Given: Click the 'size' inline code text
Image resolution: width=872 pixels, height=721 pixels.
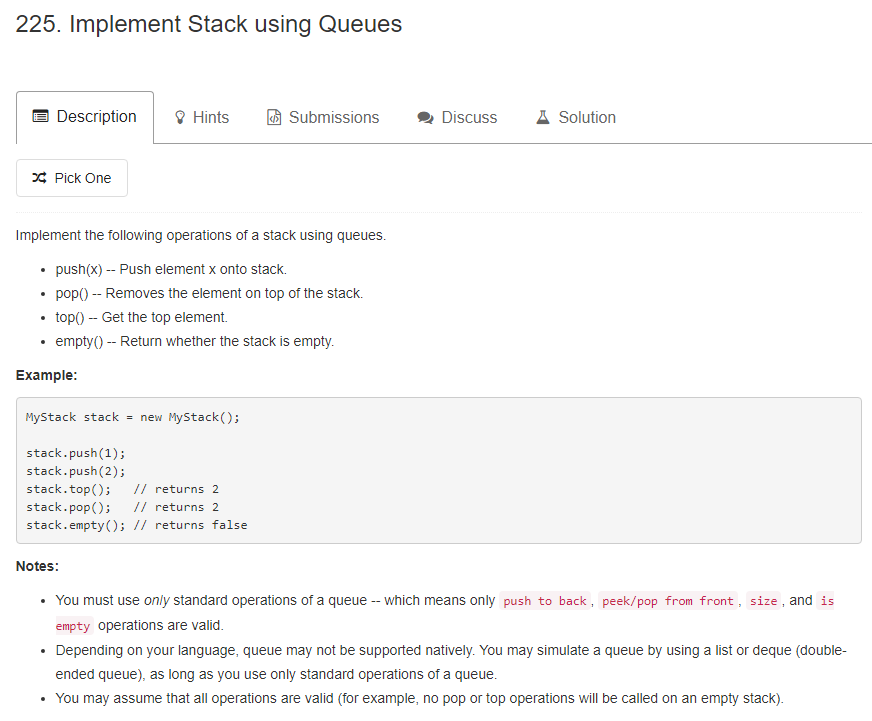Looking at the screenshot, I should [x=763, y=600].
